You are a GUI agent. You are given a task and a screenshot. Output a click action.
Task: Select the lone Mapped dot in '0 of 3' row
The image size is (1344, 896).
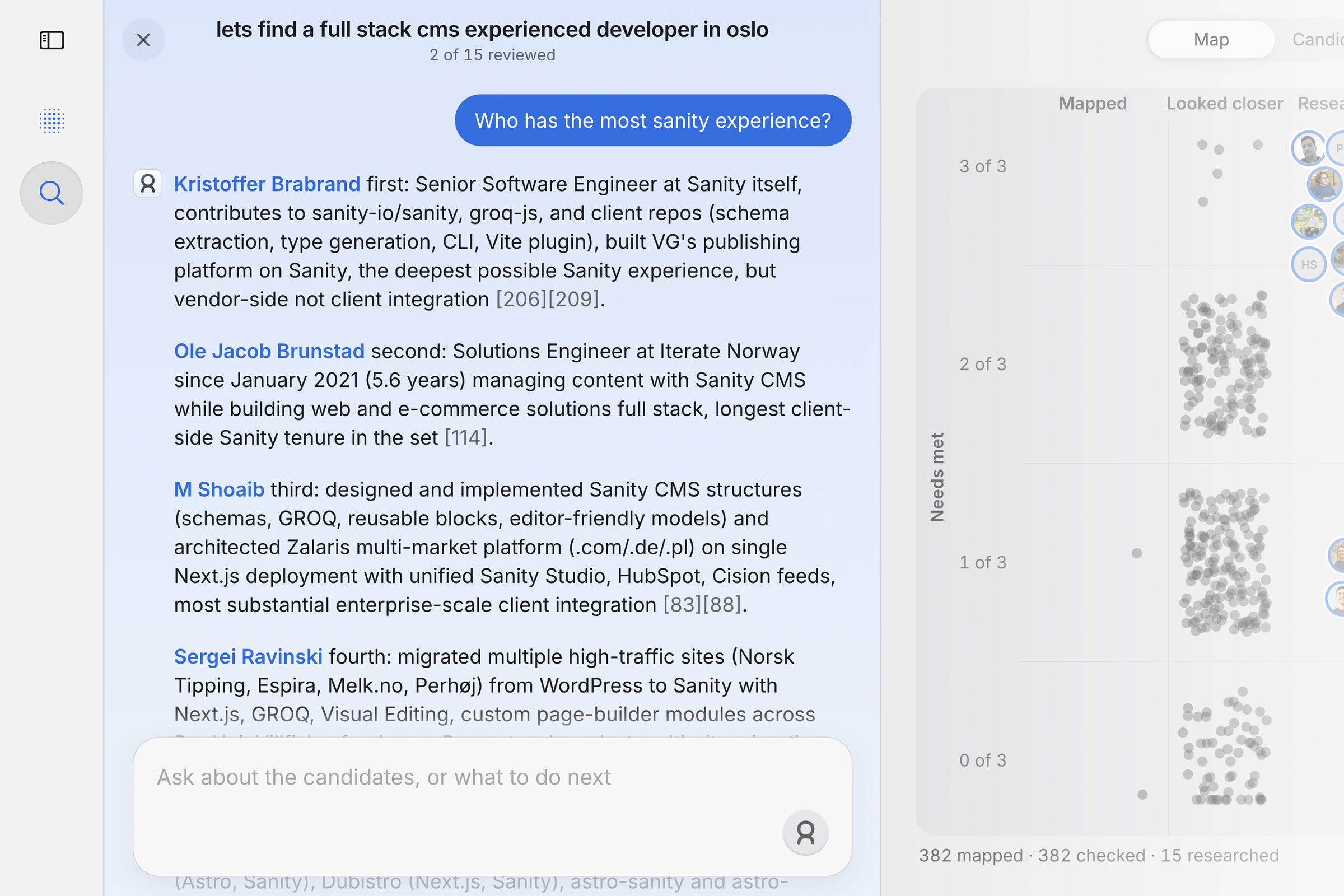click(x=1142, y=794)
